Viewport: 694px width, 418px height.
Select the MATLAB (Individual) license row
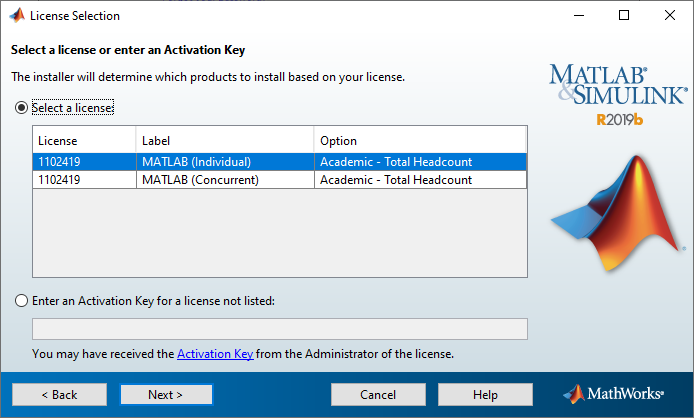[280, 161]
